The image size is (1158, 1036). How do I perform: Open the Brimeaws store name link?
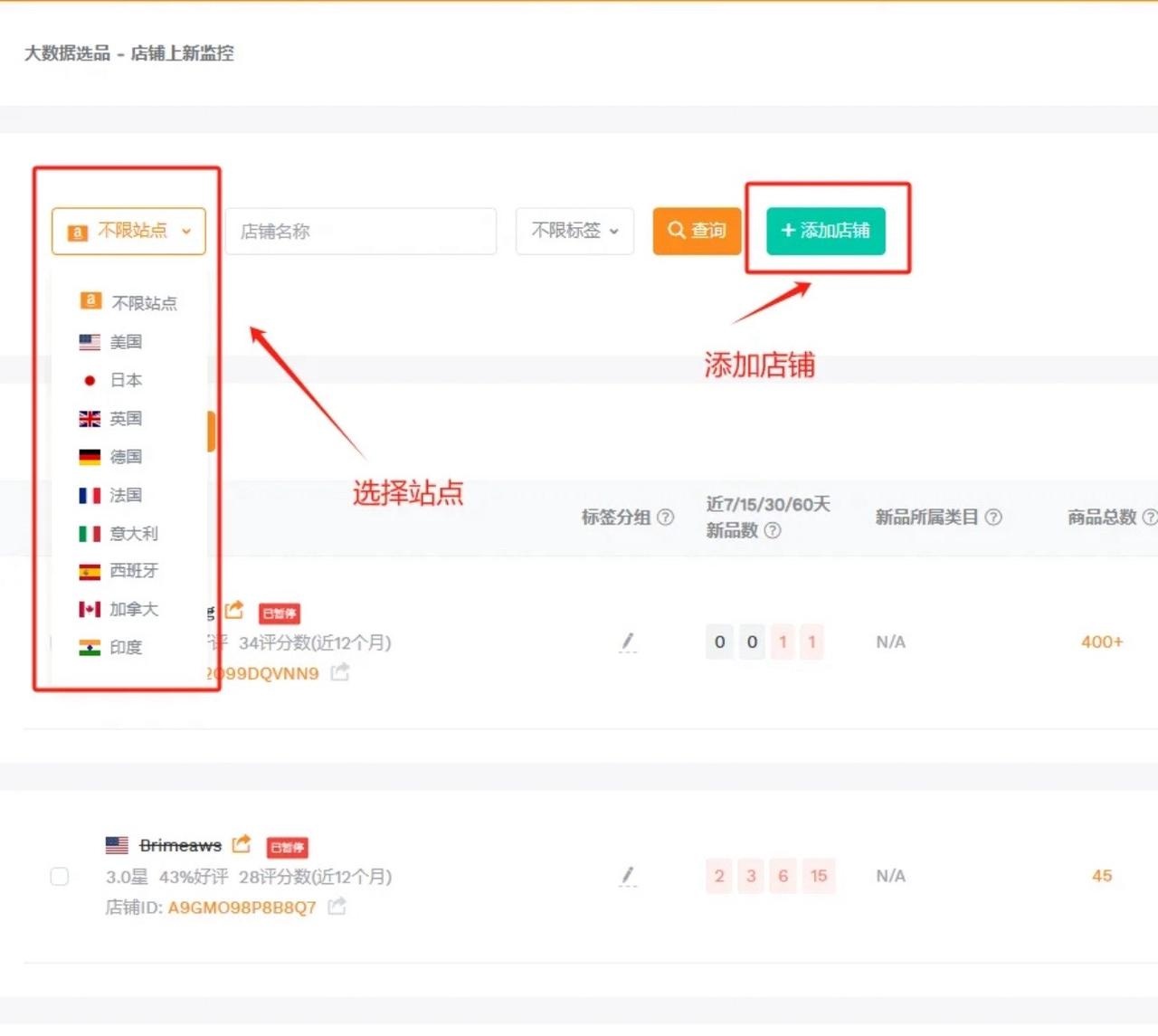[181, 845]
